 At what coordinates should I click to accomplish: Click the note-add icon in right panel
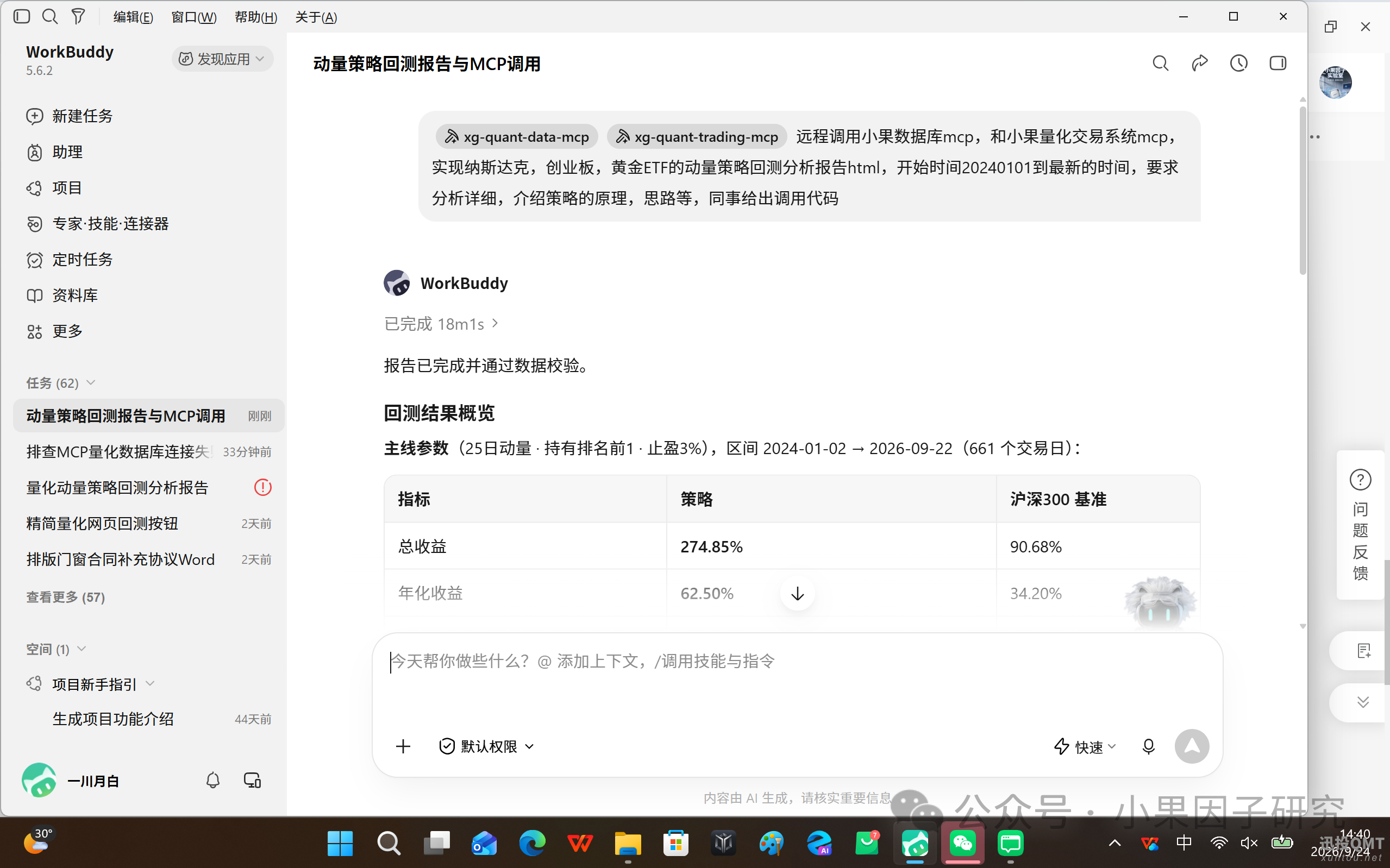pyautogui.click(x=1363, y=650)
